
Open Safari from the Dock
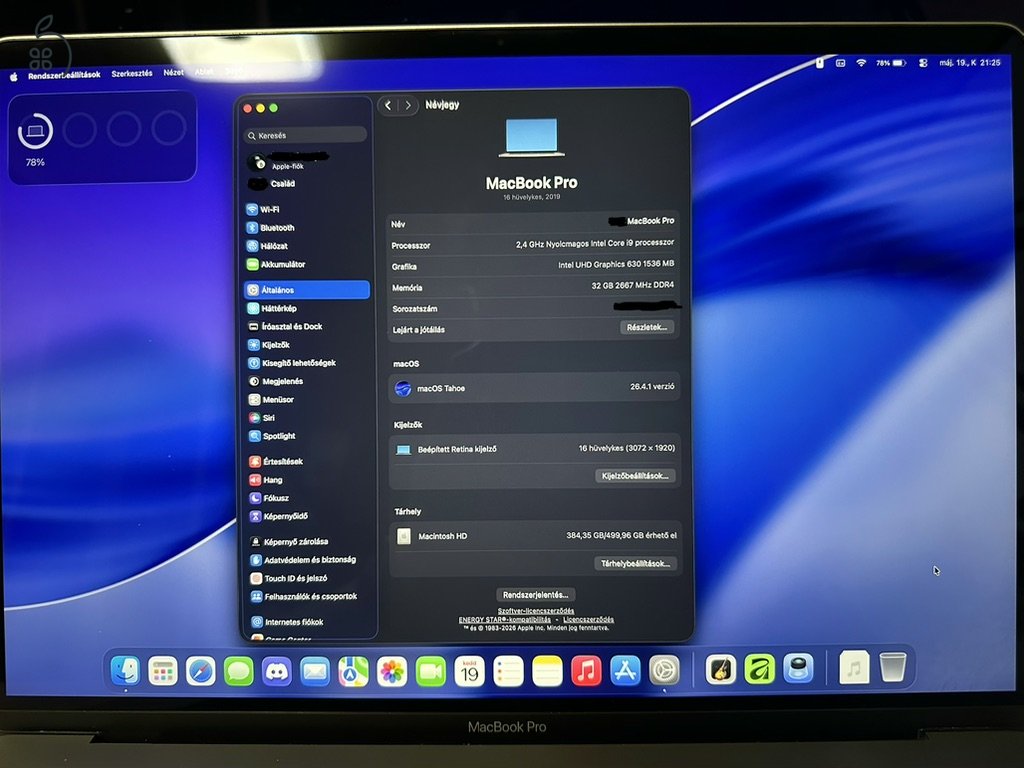pos(200,671)
